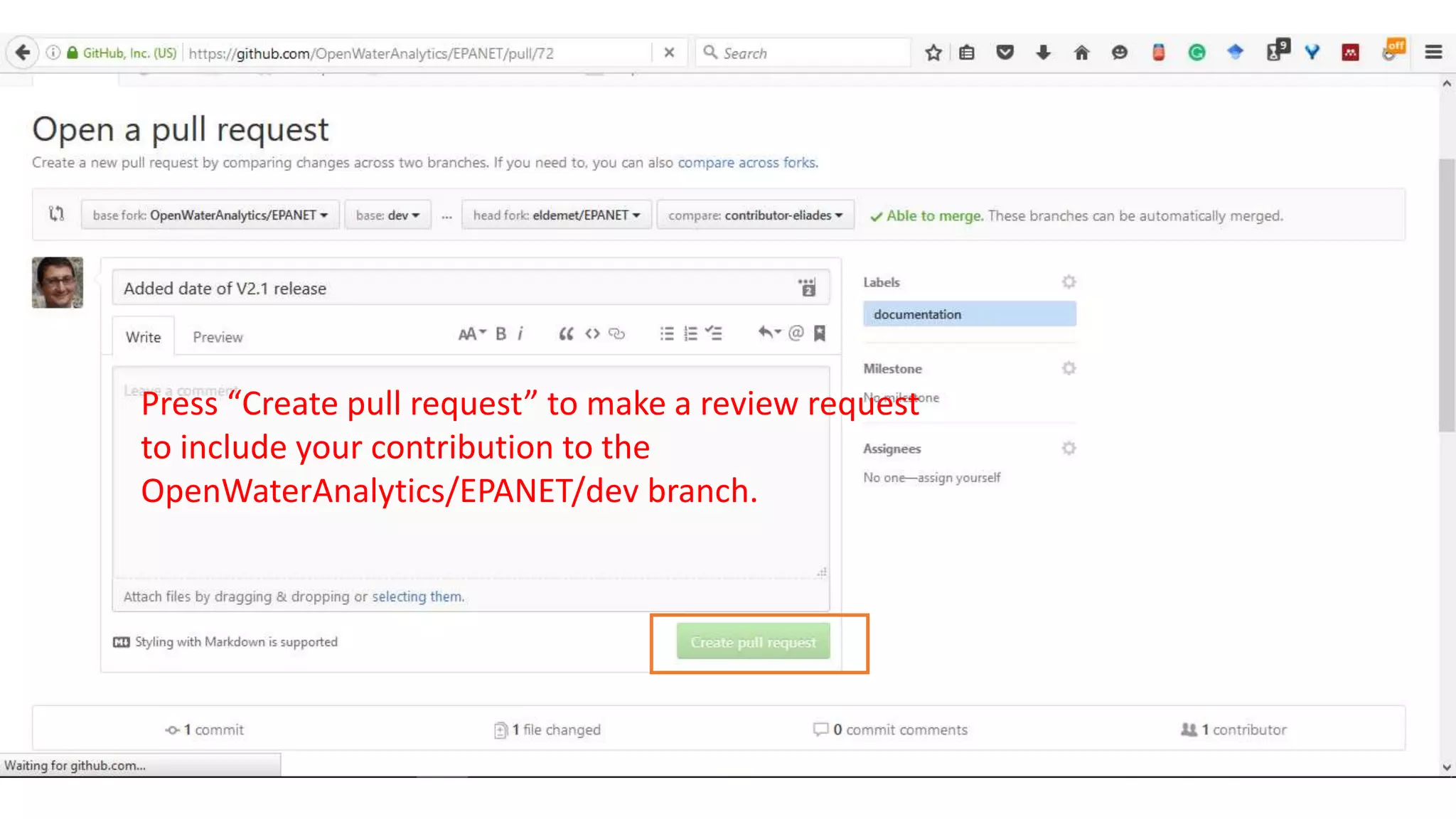Viewport: 1456px width, 819px height.
Task: Click the URL address bar
Action: [417, 53]
